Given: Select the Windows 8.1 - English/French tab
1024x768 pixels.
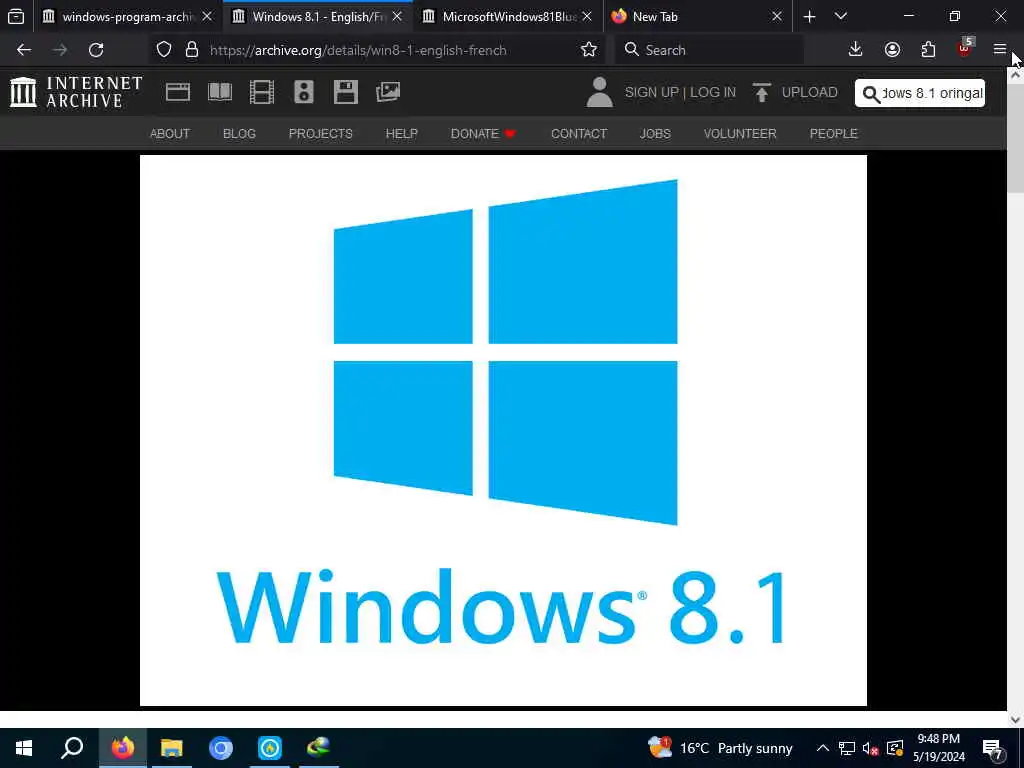Looking at the screenshot, I should tap(317, 16).
